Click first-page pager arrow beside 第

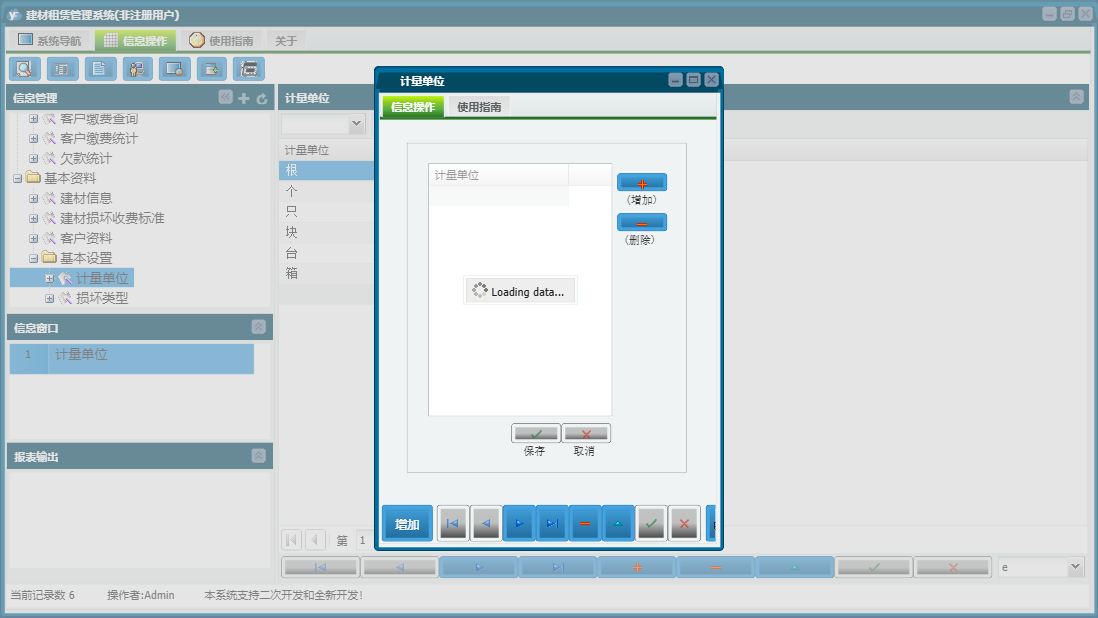tap(291, 540)
